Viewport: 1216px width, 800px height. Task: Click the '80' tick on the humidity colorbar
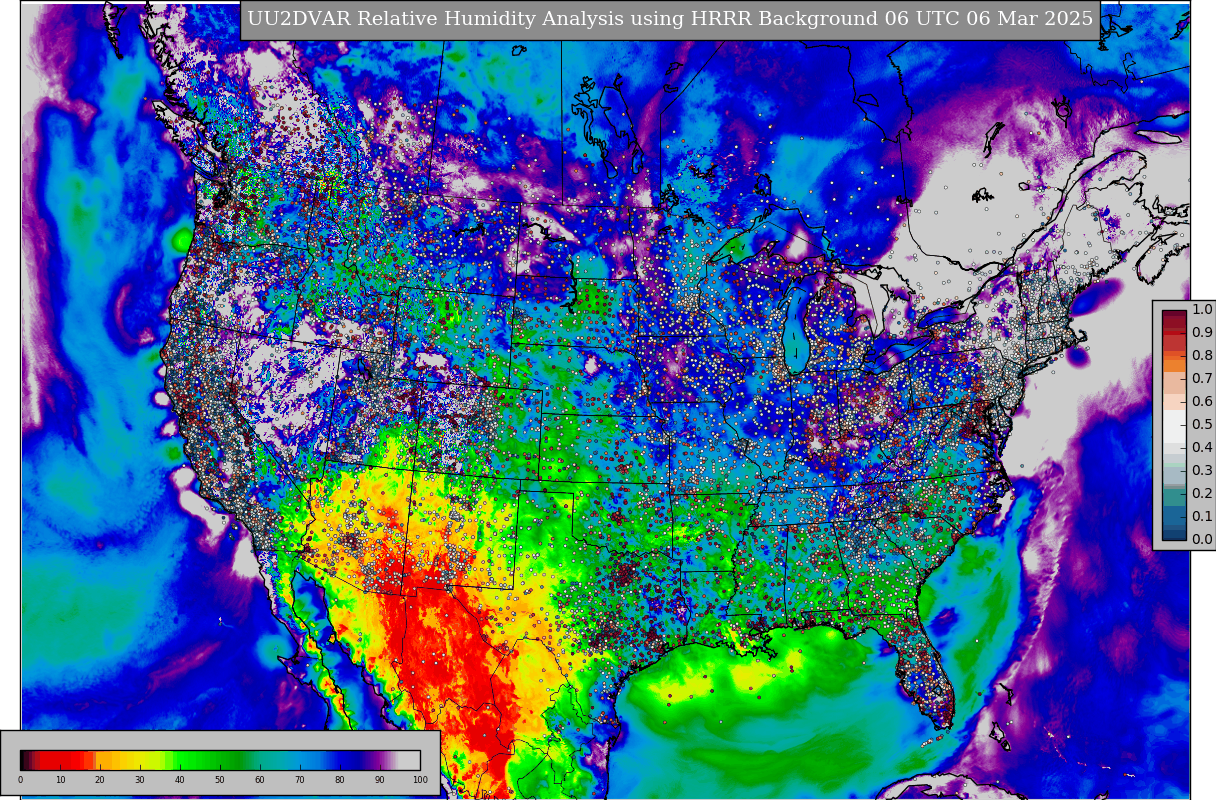[340, 780]
